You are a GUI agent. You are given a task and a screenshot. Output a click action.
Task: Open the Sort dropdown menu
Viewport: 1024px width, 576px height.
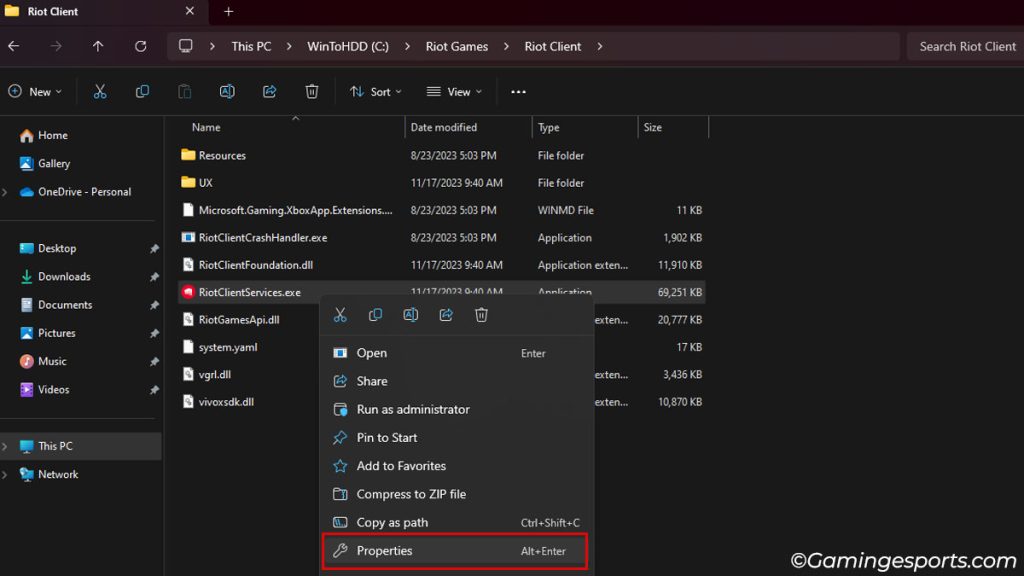point(376,92)
